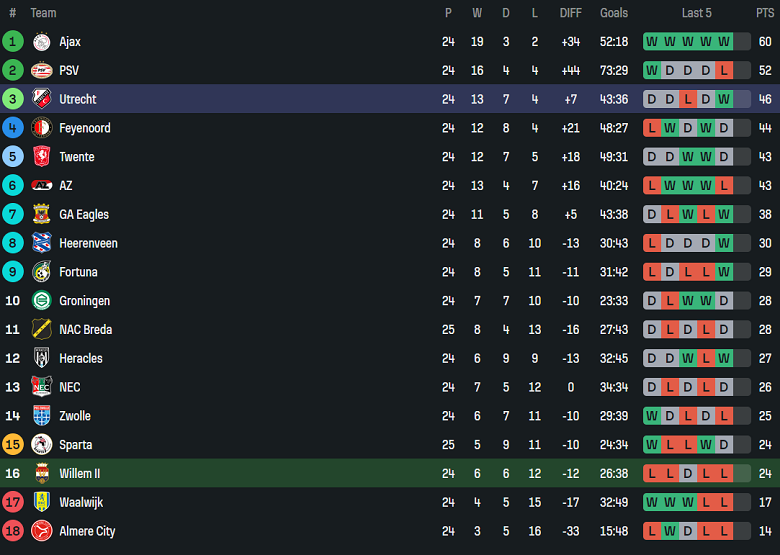Open the Utrecht team link

[x=78, y=100]
